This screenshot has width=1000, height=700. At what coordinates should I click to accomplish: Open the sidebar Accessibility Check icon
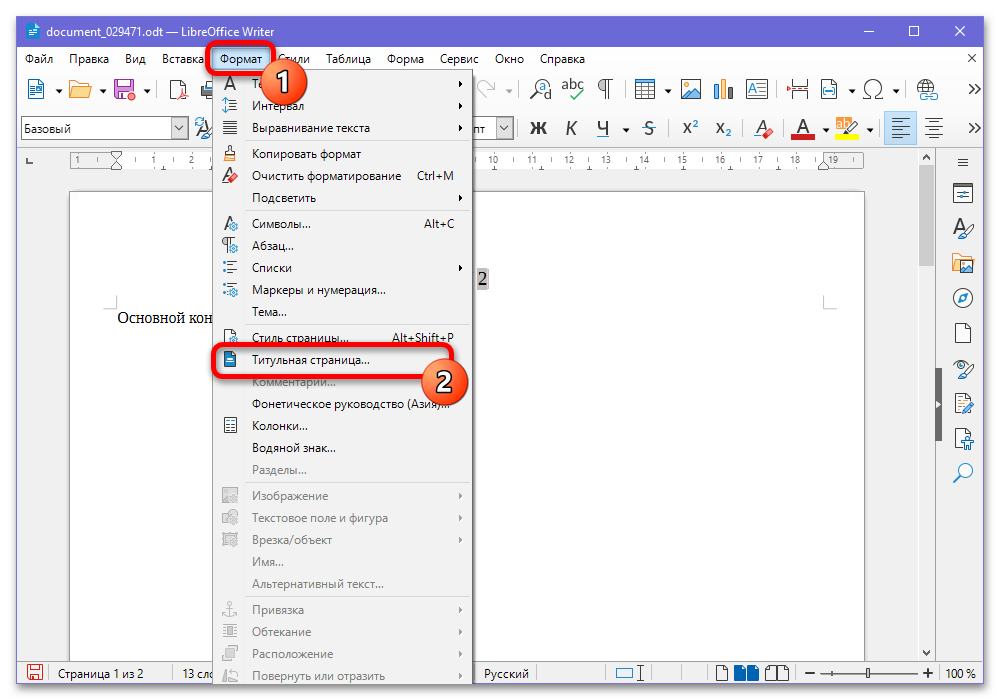click(x=962, y=439)
